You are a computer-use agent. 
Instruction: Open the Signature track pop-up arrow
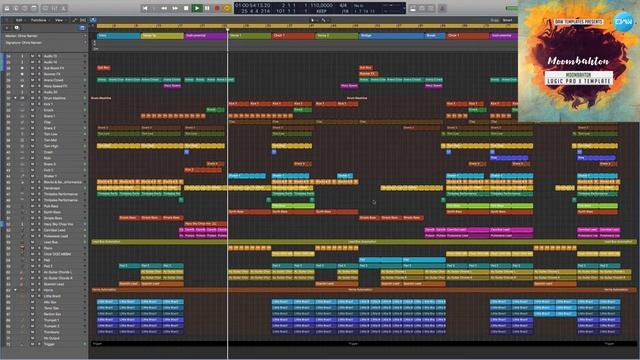(85, 42)
